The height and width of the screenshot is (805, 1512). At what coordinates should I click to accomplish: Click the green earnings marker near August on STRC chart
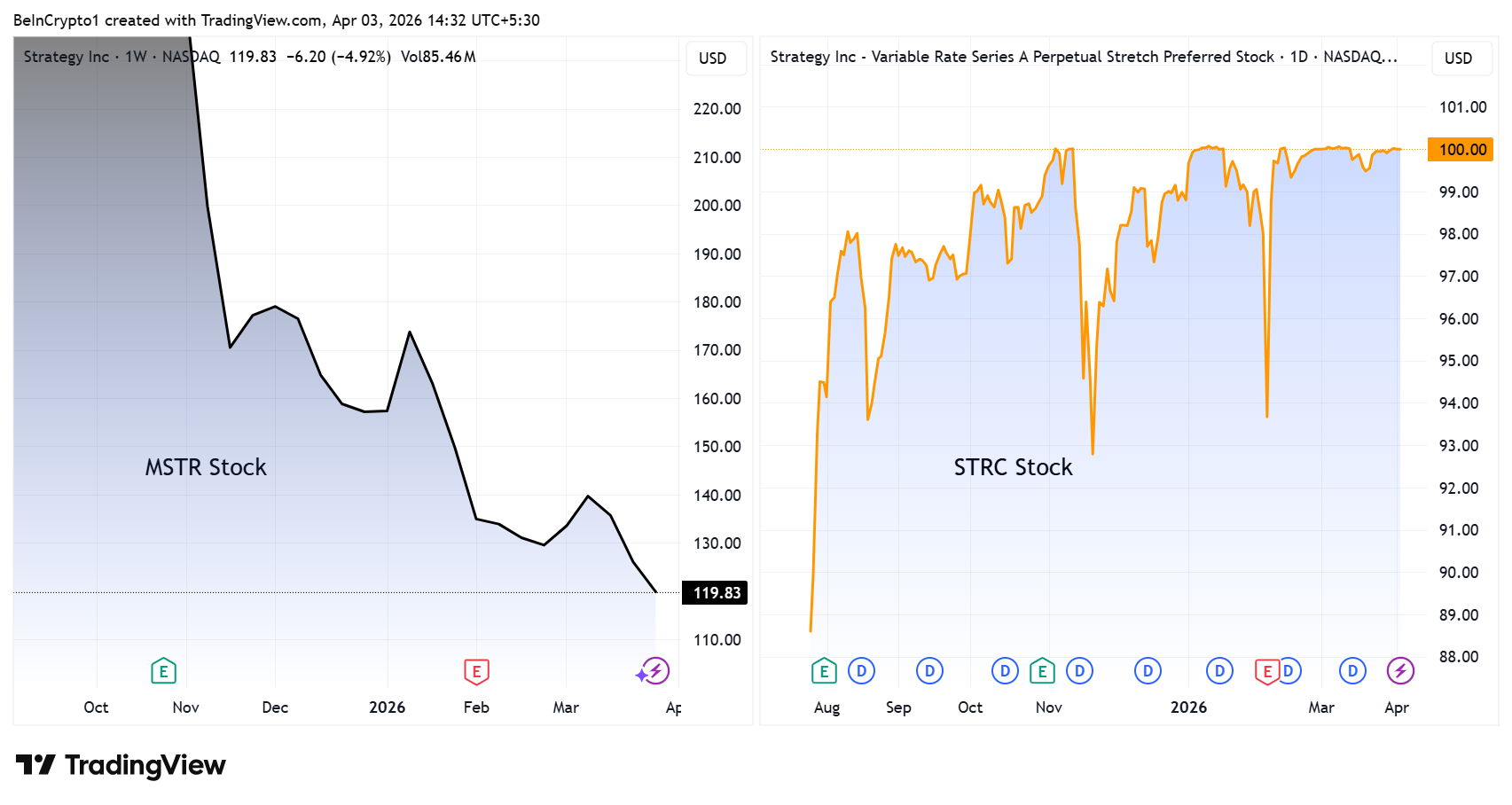[823, 671]
